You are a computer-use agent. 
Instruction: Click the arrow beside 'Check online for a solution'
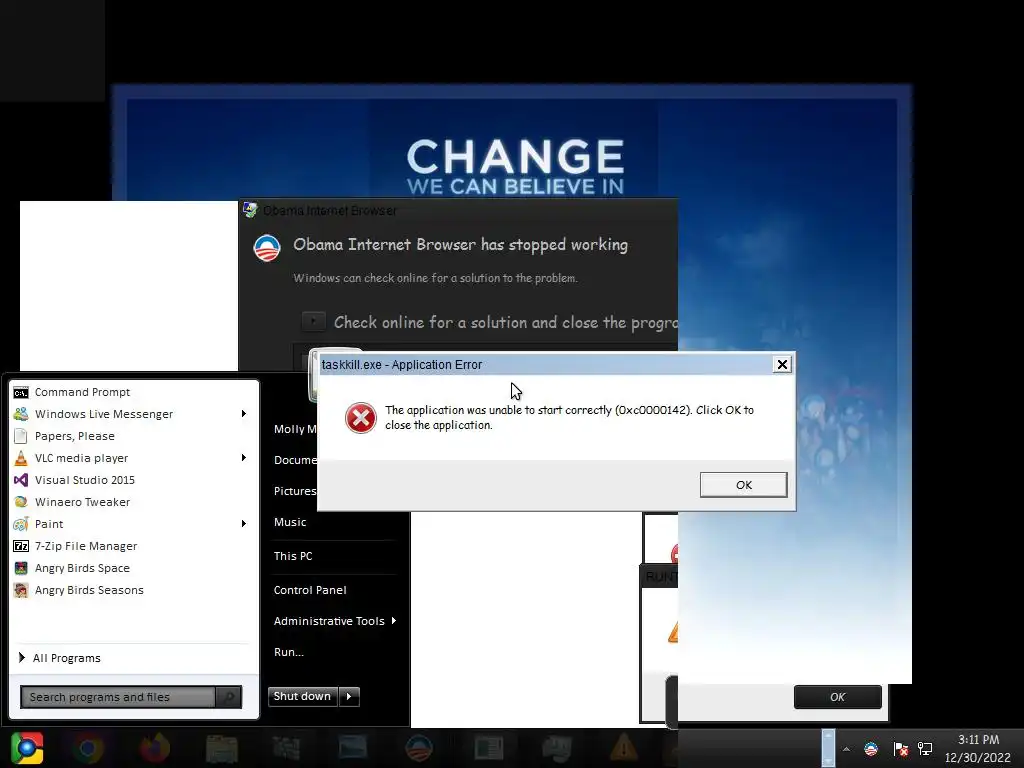point(313,321)
